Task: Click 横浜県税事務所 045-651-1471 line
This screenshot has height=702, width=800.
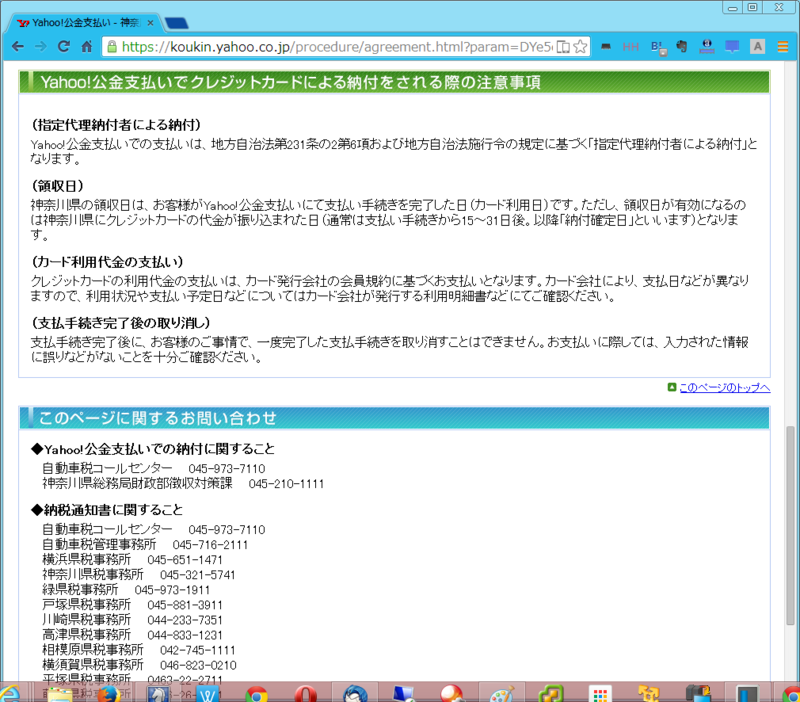Action: (132, 560)
